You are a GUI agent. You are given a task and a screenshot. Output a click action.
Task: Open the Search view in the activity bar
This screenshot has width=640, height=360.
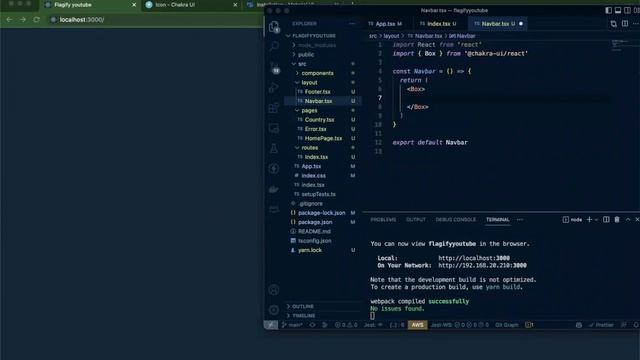(274, 46)
